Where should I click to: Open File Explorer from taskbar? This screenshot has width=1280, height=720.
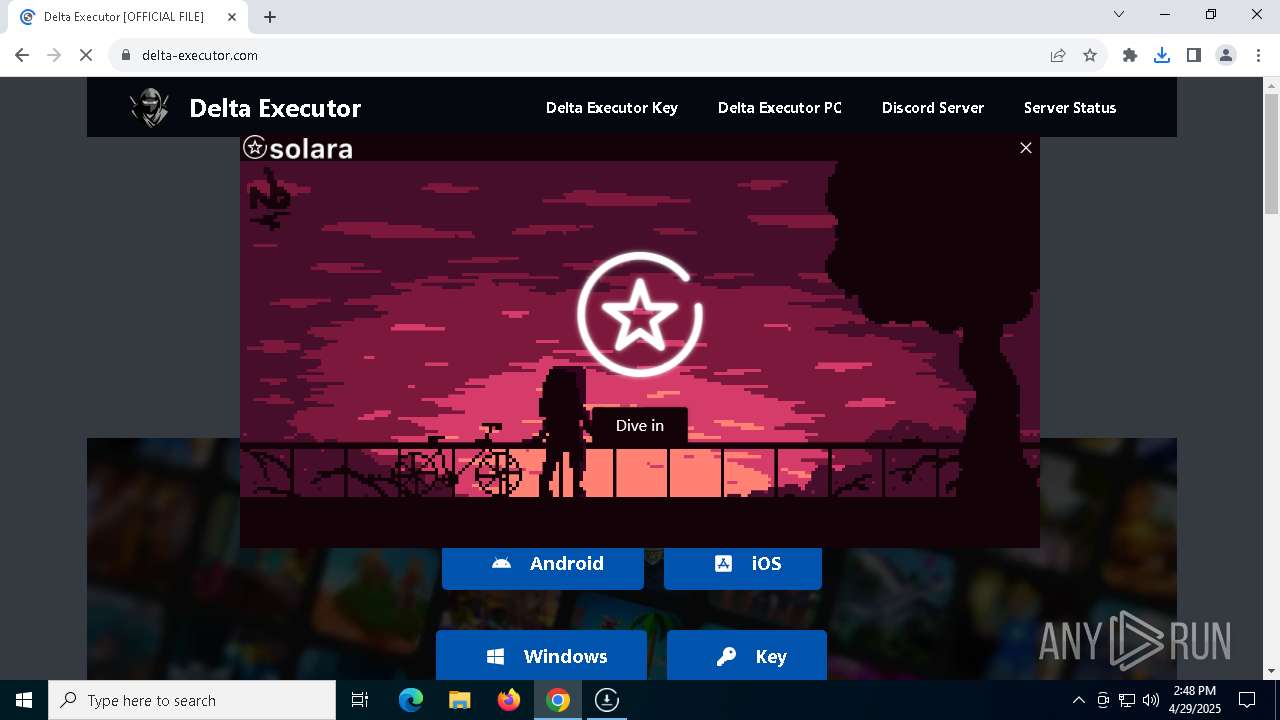pyautogui.click(x=460, y=700)
